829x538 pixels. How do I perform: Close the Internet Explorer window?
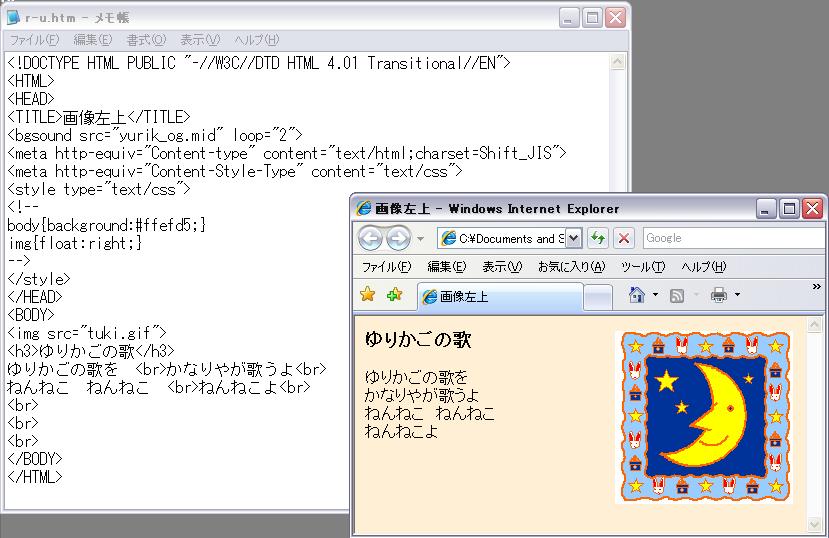pyautogui.click(x=813, y=209)
